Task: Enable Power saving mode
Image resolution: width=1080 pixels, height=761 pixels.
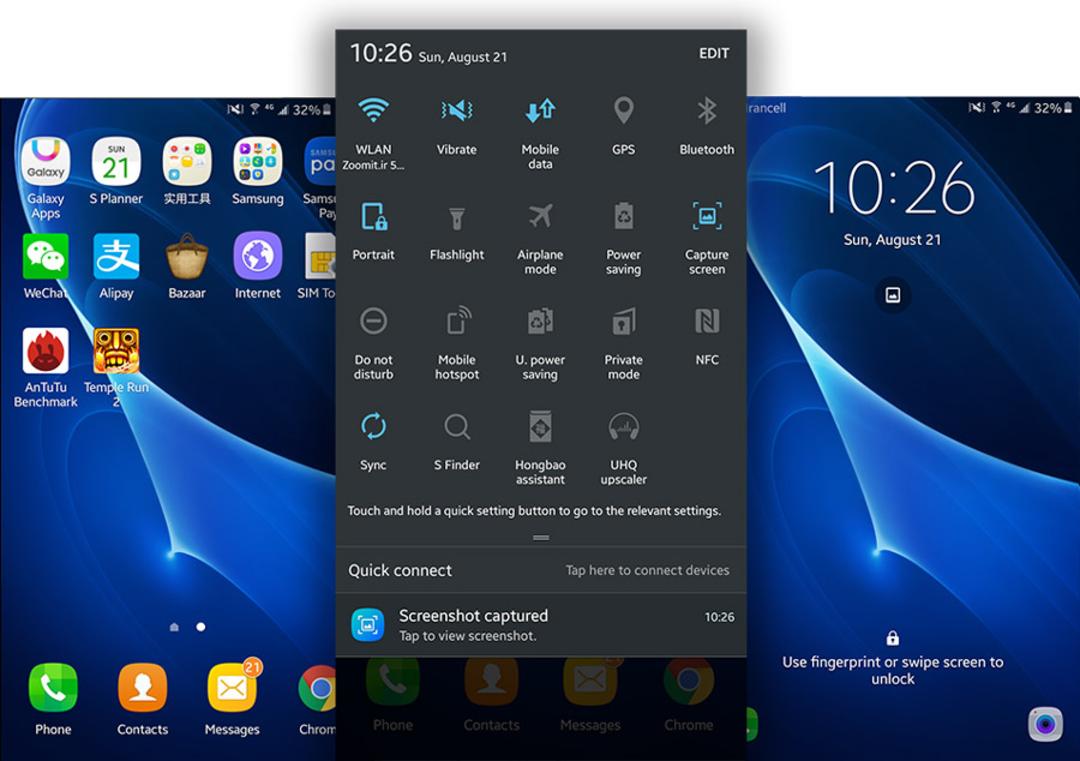Action: point(623,238)
